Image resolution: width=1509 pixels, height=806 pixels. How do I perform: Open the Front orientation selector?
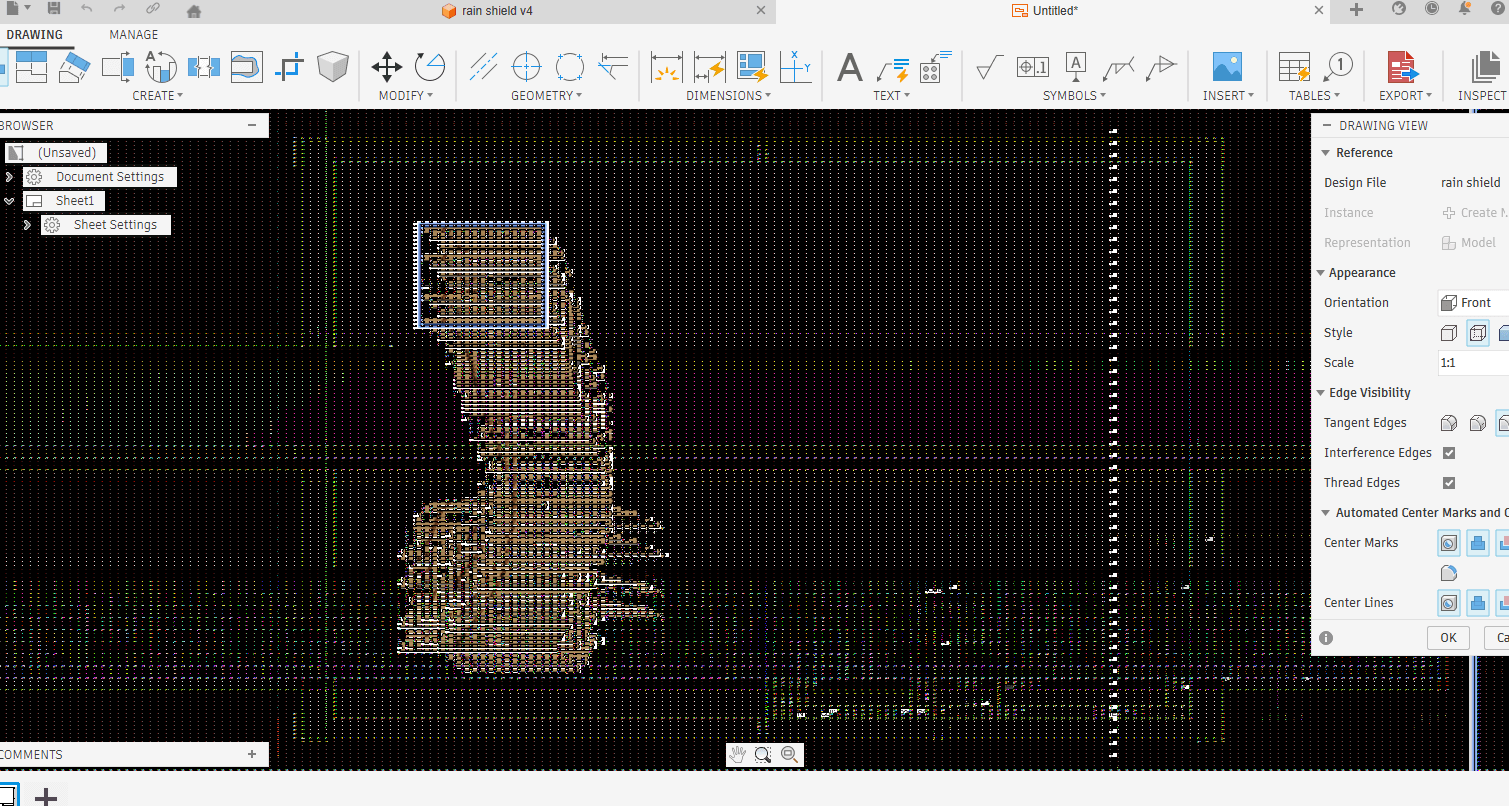tap(1470, 302)
